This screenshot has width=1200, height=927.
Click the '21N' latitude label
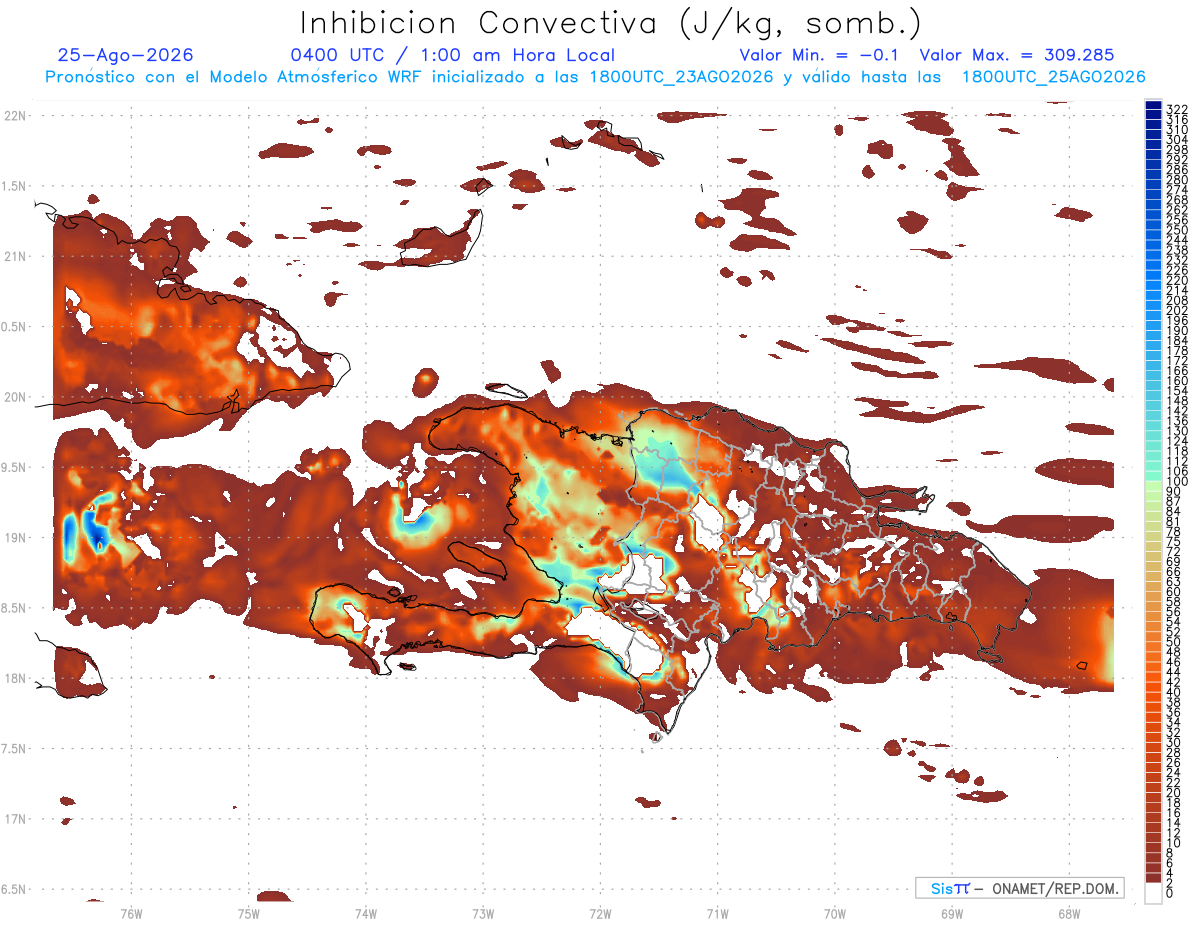click(x=15, y=256)
